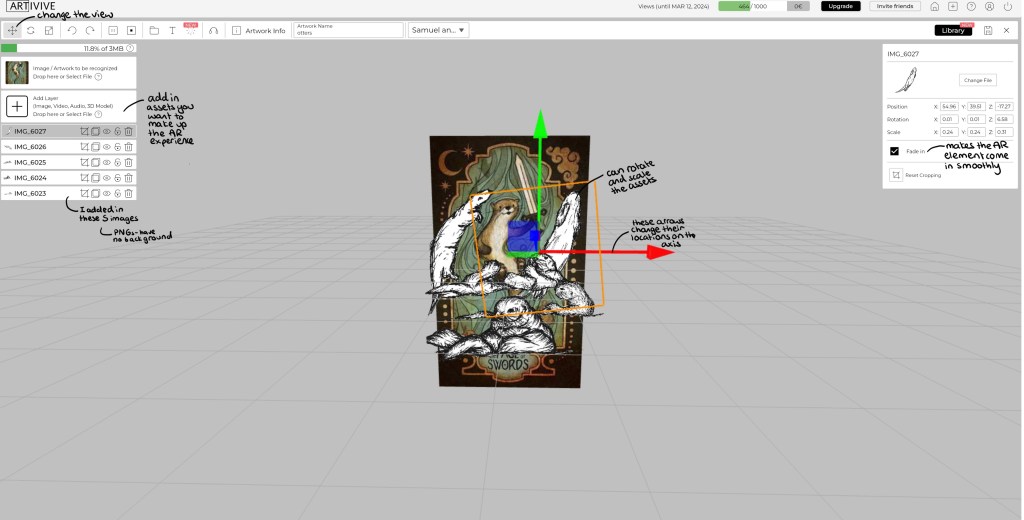Select the scale tool in toolbar
The height and width of the screenshot is (520, 1024).
(49, 31)
